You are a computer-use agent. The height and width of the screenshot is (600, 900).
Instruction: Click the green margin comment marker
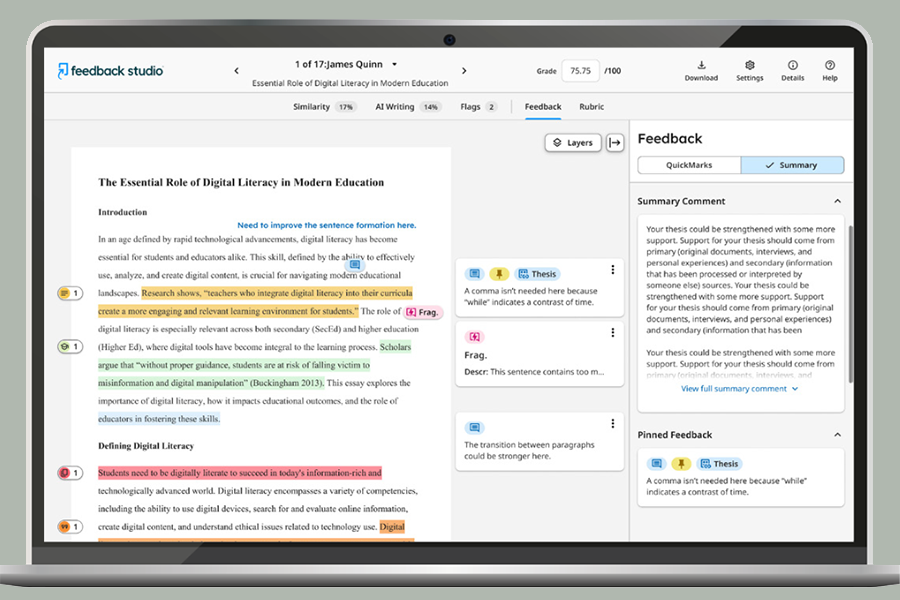[70, 347]
